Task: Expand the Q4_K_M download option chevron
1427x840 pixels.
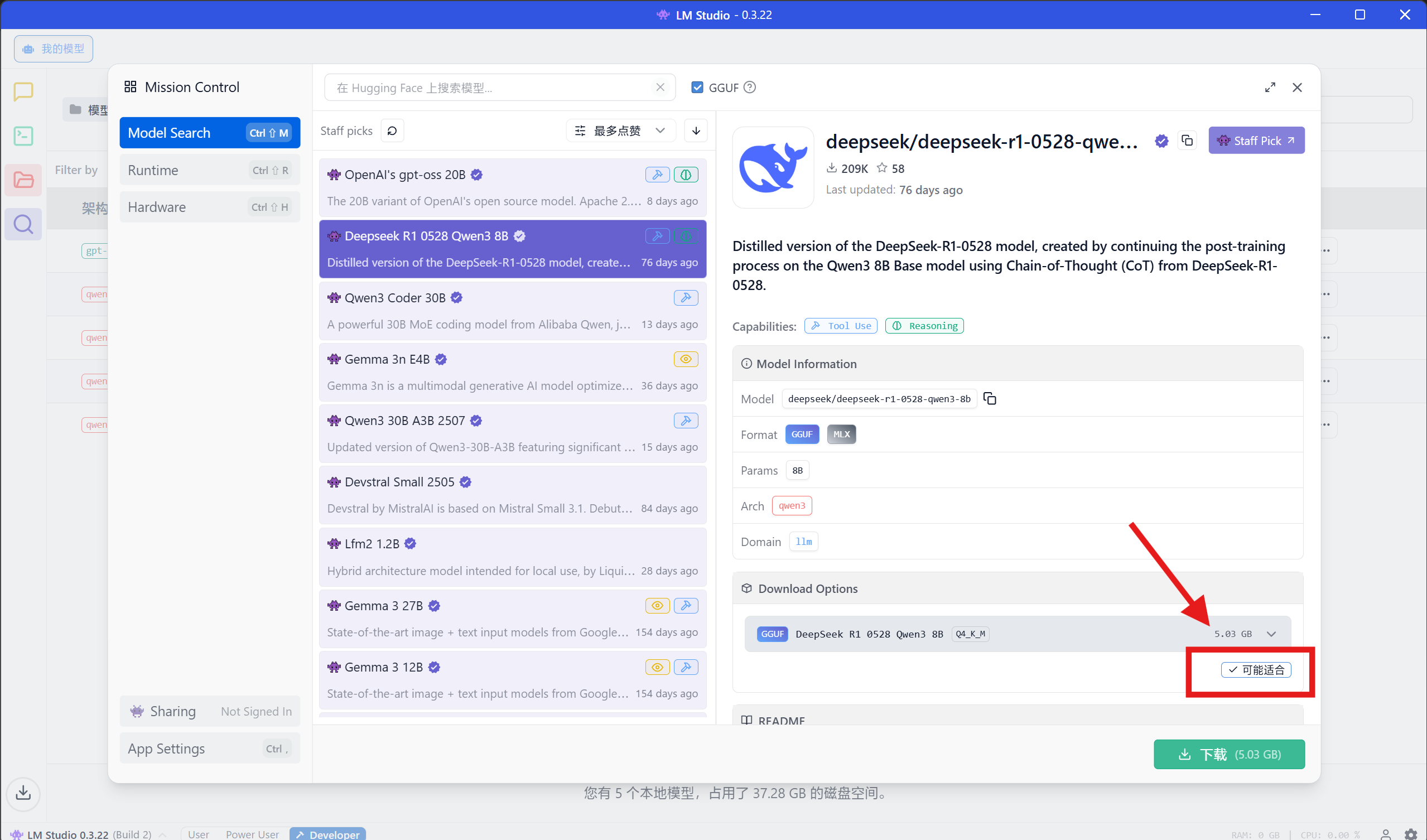Action: click(1271, 634)
